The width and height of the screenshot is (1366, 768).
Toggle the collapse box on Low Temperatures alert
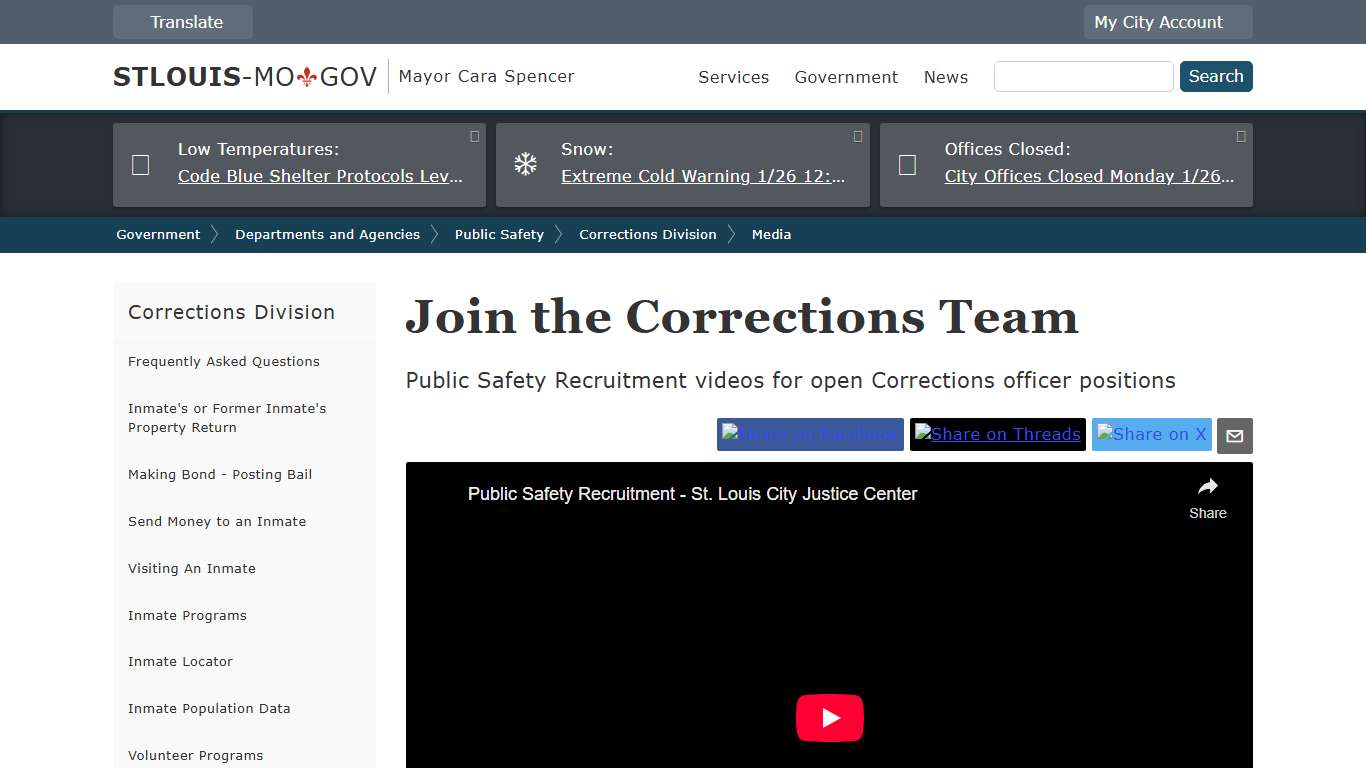tap(474, 135)
